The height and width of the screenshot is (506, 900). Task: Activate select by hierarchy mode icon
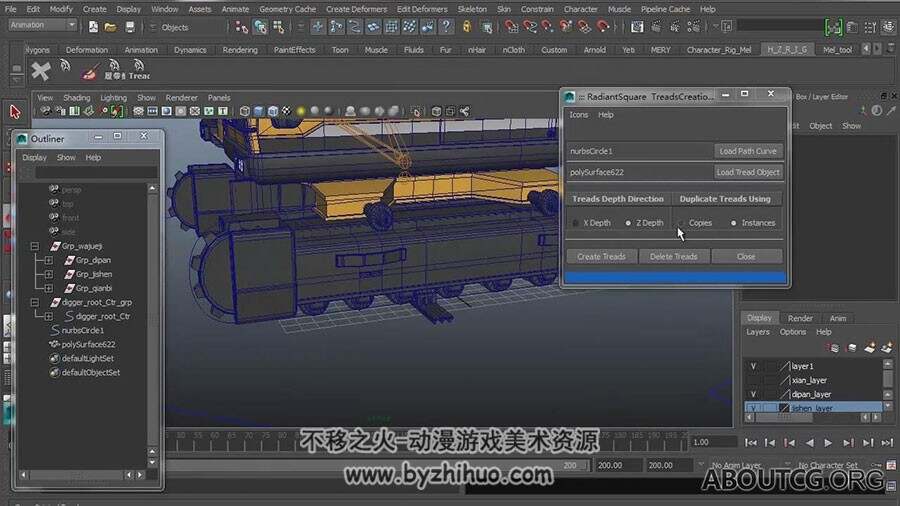tap(242, 27)
